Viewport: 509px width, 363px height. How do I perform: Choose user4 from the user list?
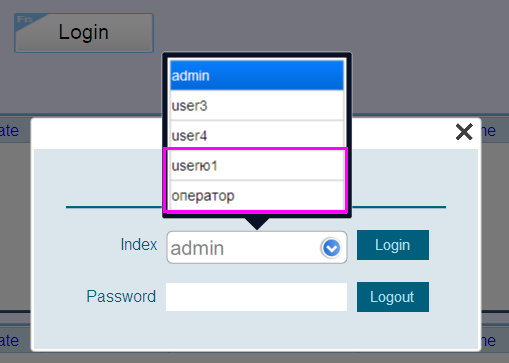257,135
